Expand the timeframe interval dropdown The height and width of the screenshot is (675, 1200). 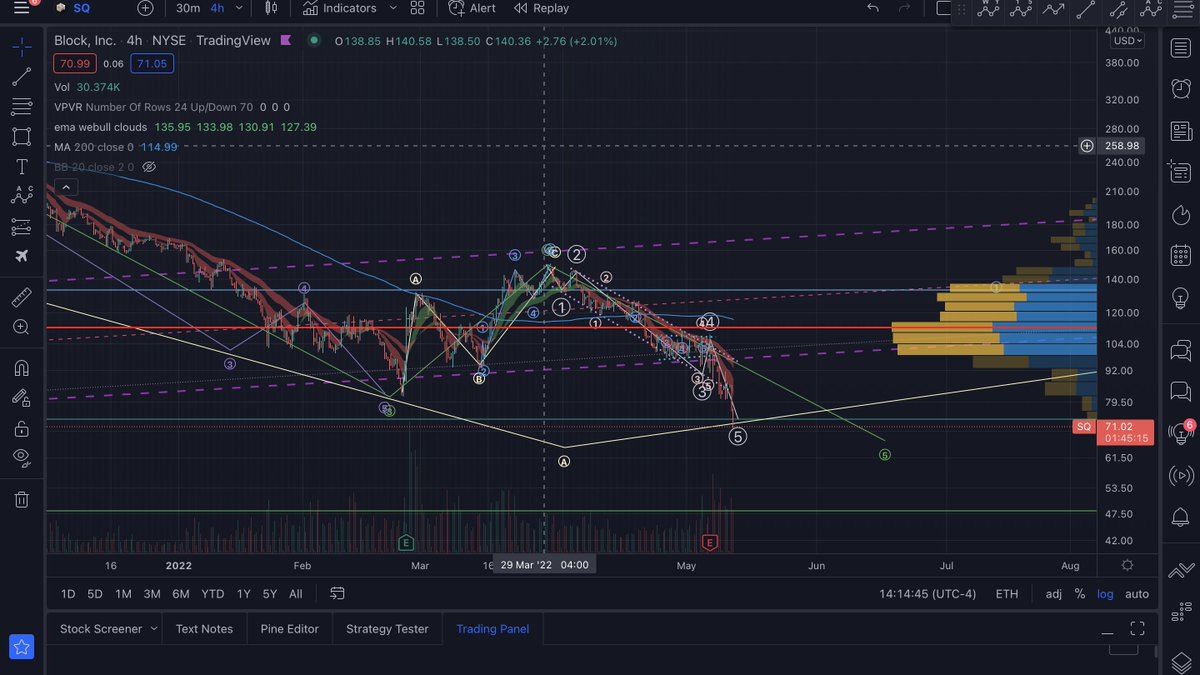[x=240, y=8]
